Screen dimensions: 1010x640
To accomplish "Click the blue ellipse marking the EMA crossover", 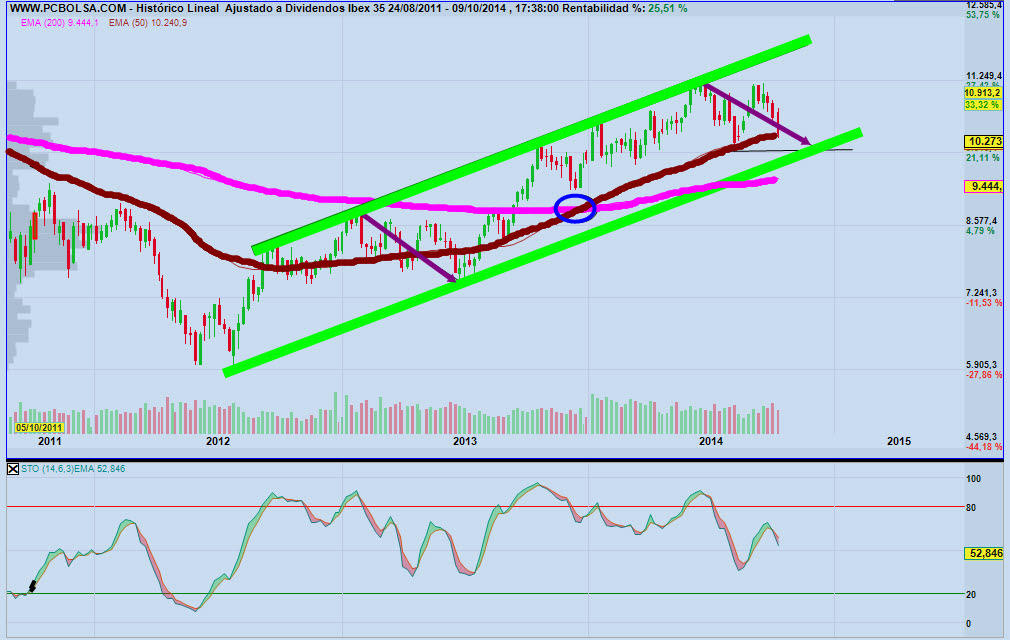I will point(575,208).
